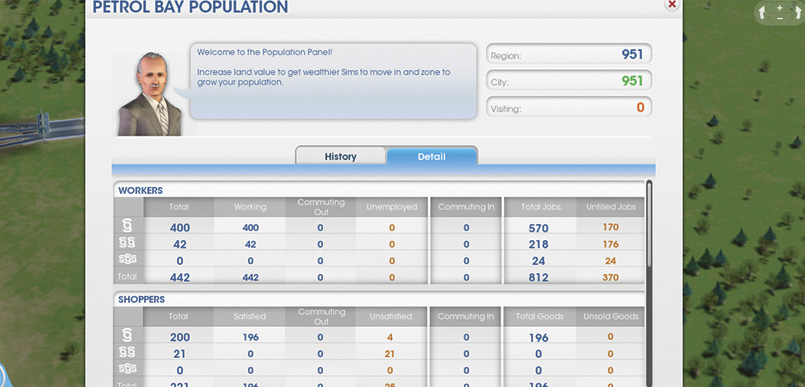Click the Total Goods column header
The image size is (805, 387).
pos(540,316)
